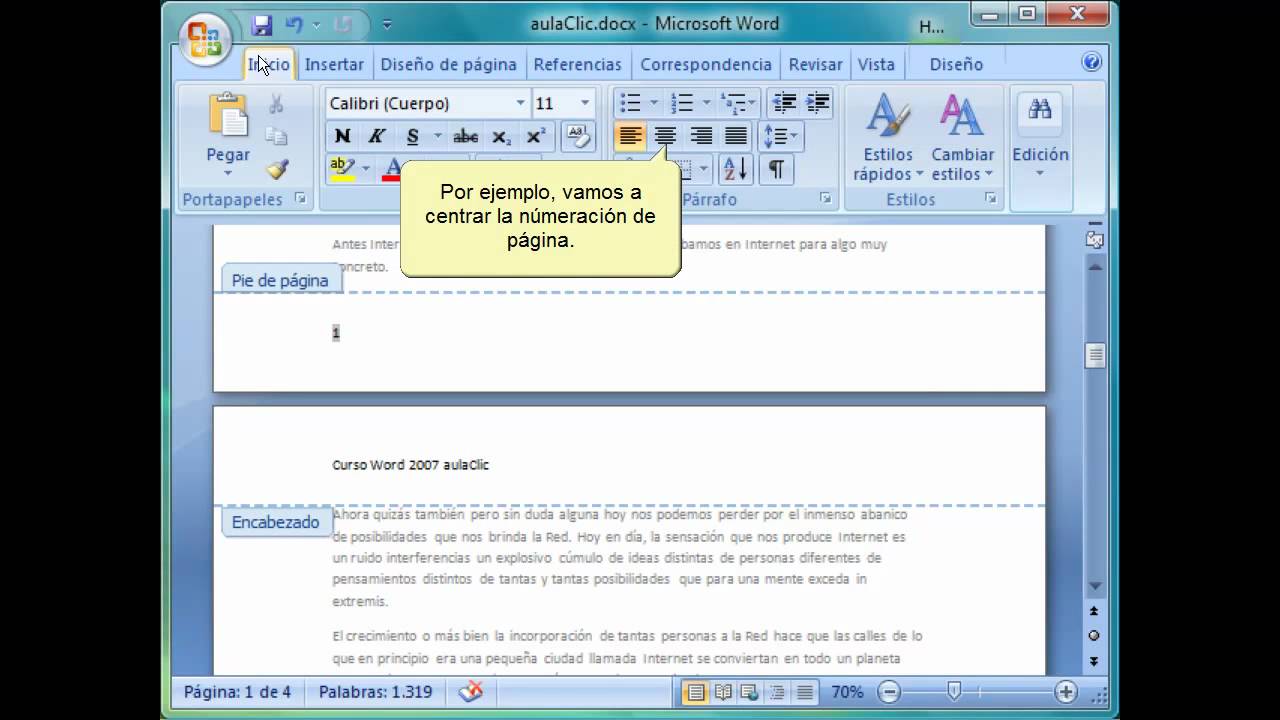Viewport: 1280px width, 720px height.
Task: Apply yellow text highlight color
Action: (x=342, y=168)
